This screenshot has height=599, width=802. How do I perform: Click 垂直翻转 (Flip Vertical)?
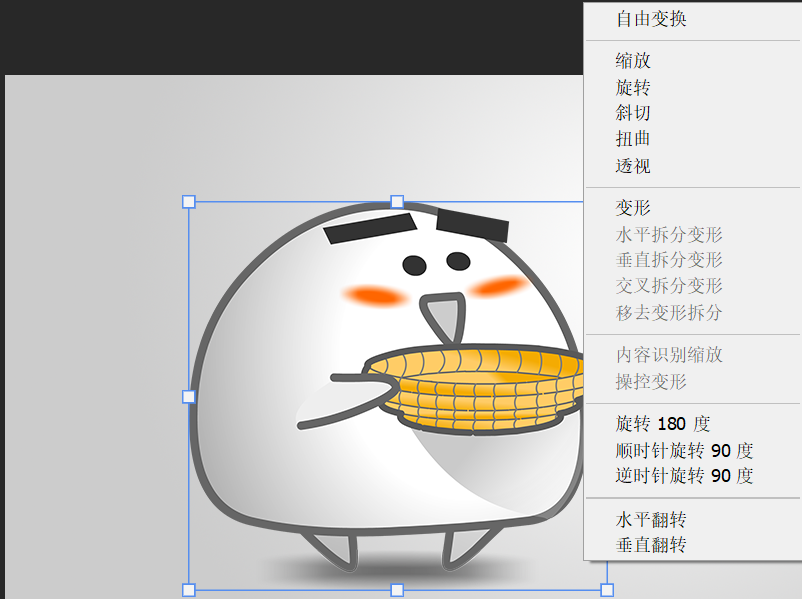point(651,545)
